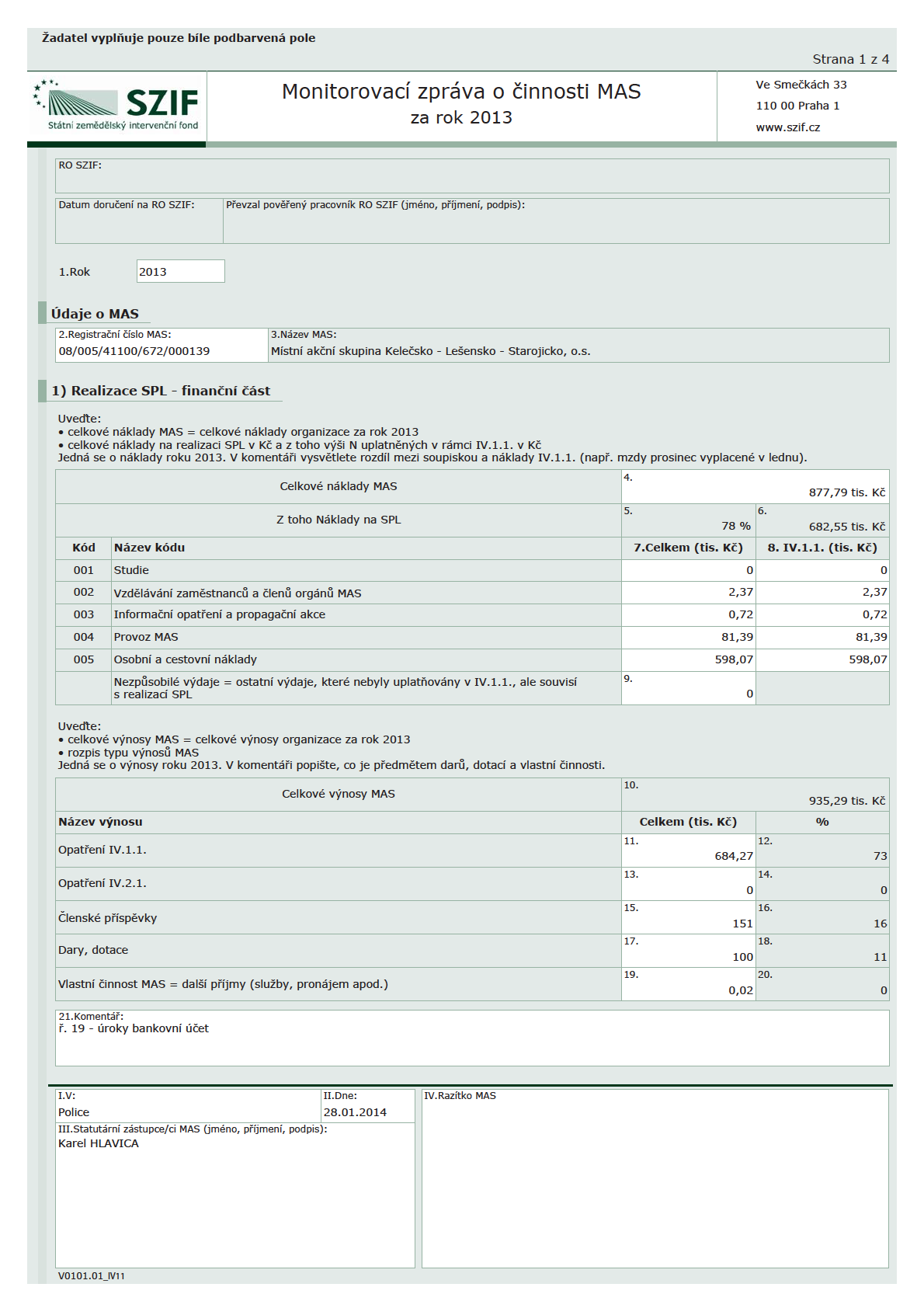Screen dimensions: 924x1308
Task: Click Členské příspěvky amount 151
Action: tap(688, 917)
